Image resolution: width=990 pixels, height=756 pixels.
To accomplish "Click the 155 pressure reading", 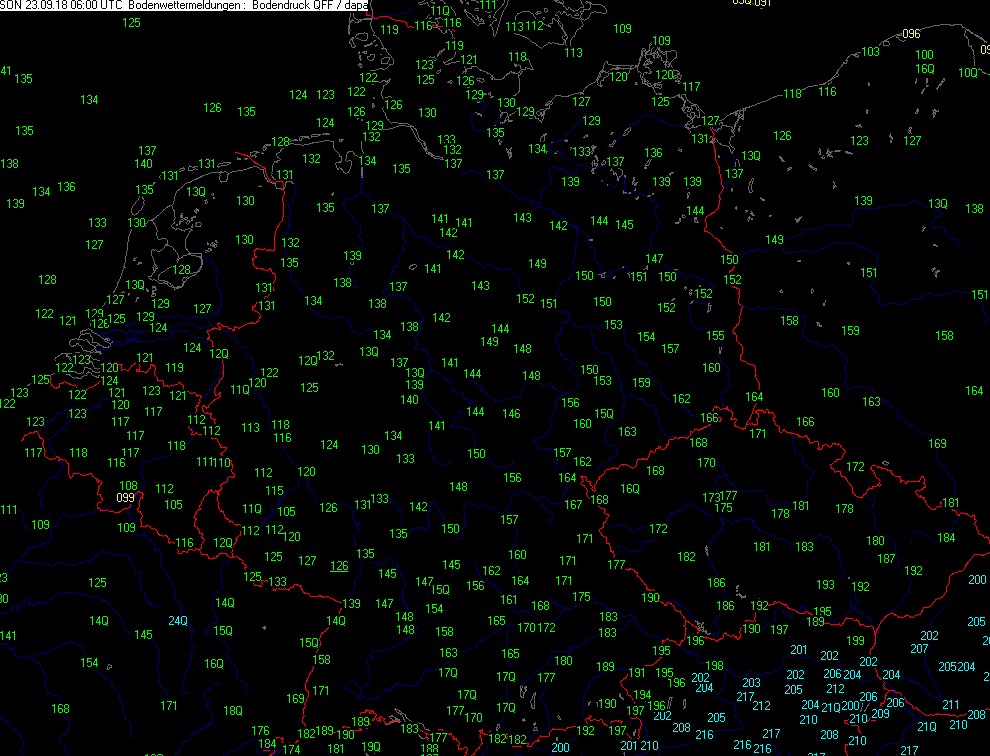I will point(715,336).
